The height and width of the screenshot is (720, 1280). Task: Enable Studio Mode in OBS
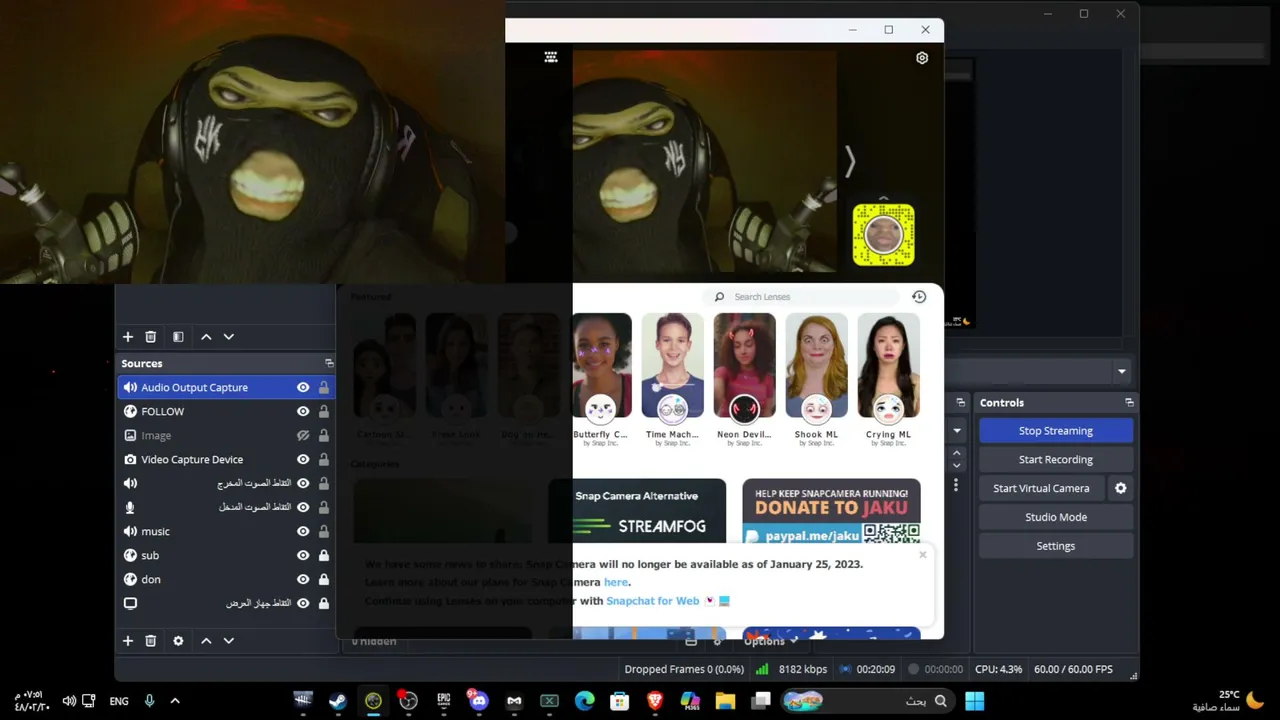(1056, 517)
